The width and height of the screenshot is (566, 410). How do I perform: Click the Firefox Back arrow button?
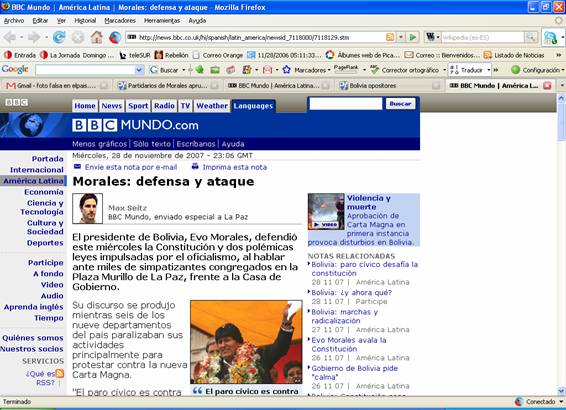pyautogui.click(x=9, y=37)
